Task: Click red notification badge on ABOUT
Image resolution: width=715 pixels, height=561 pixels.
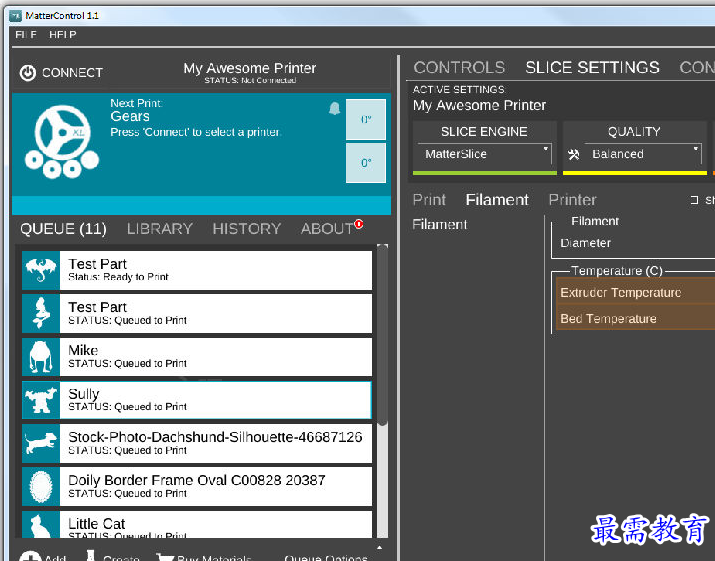Action: click(x=359, y=223)
